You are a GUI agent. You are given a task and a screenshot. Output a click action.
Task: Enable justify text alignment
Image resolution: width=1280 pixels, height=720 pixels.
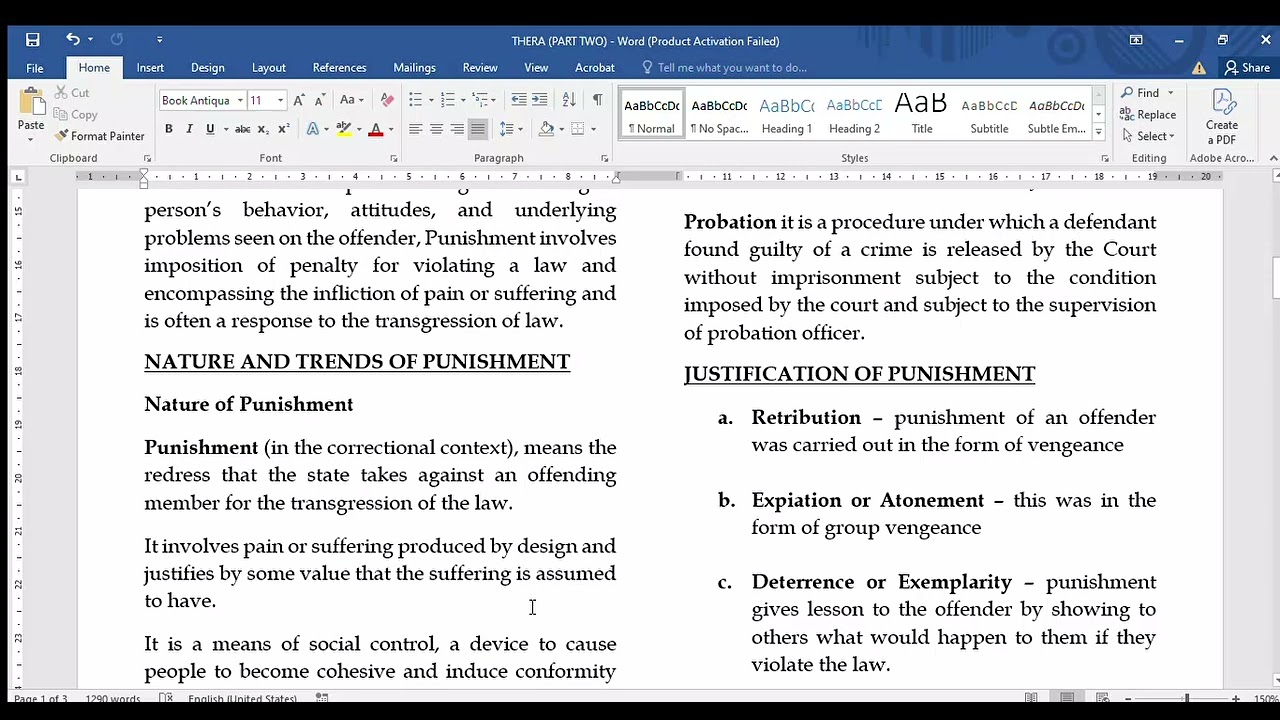pos(478,129)
